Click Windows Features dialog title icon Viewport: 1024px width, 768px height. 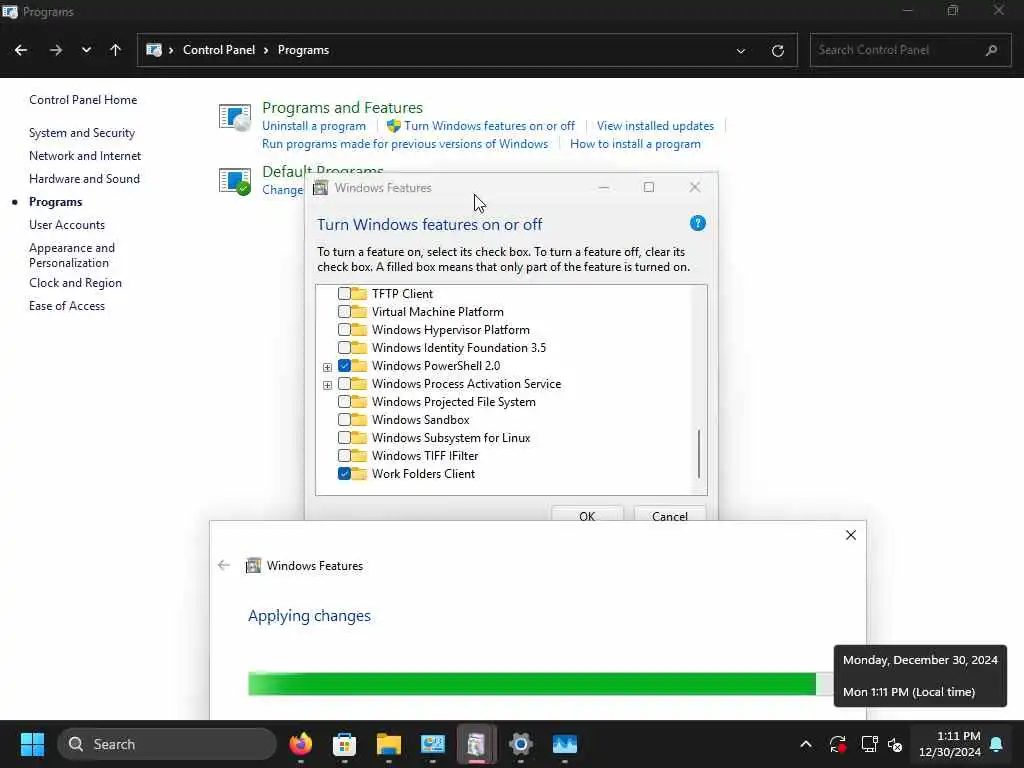click(x=320, y=188)
